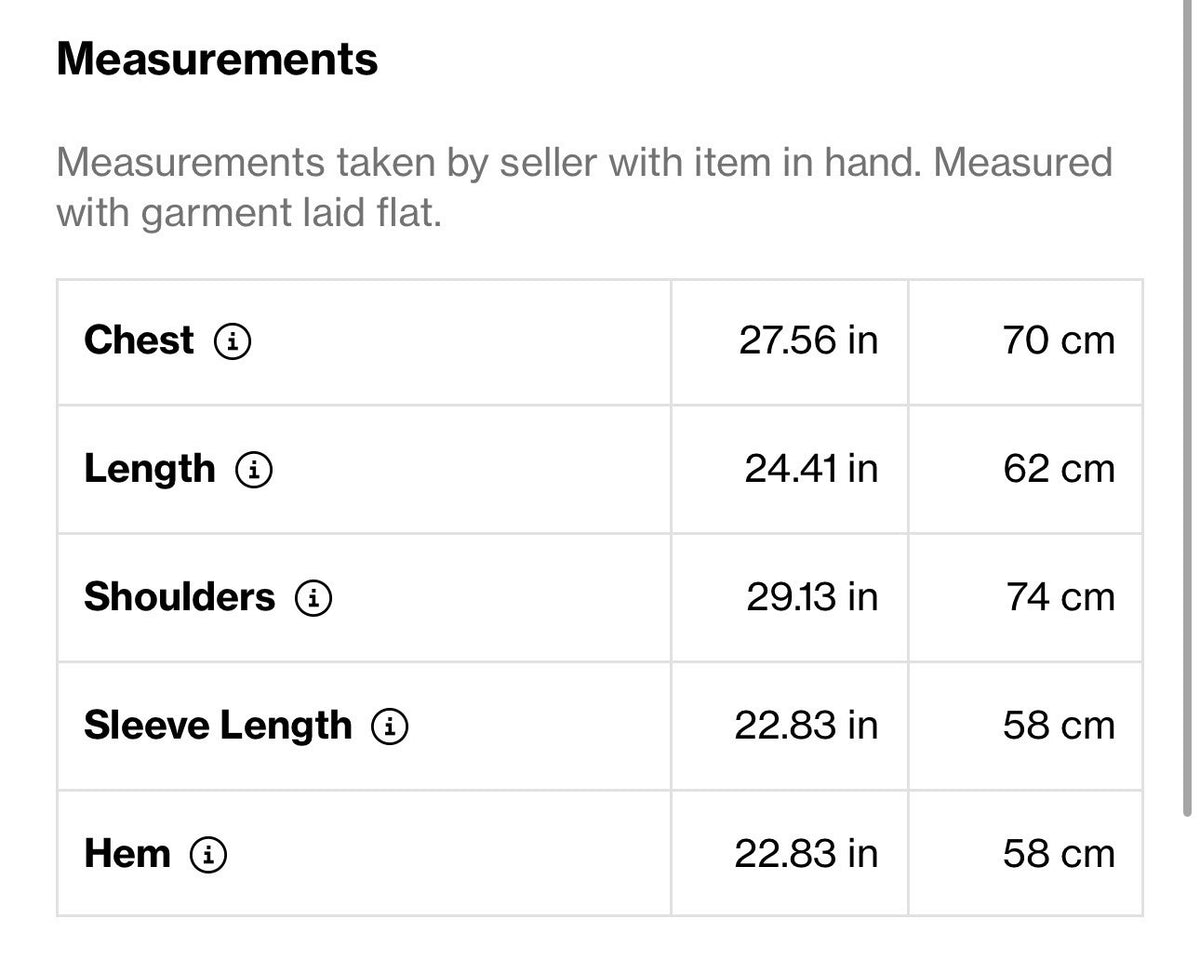This screenshot has width=1200, height=960.
Task: Click the 70 cm chest value
Action: (1059, 341)
